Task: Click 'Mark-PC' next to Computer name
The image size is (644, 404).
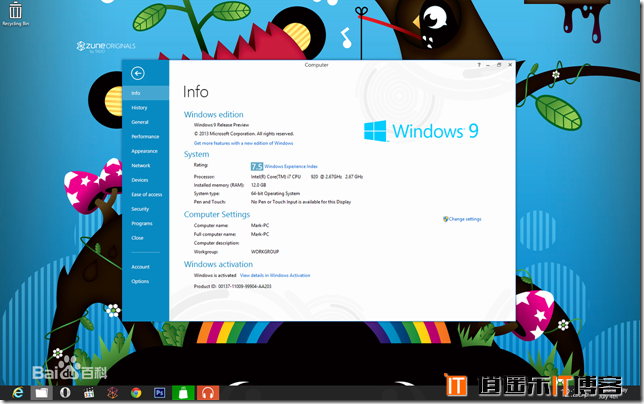Action: (x=260, y=225)
